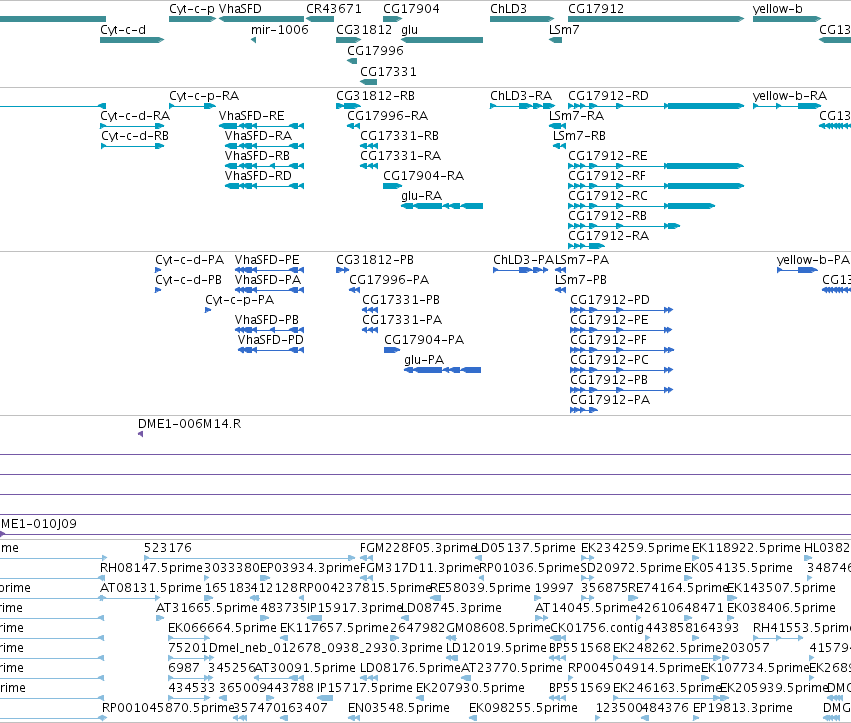Select transcript yellow-b-RA label
The height and width of the screenshot is (723, 851).
pos(790,96)
